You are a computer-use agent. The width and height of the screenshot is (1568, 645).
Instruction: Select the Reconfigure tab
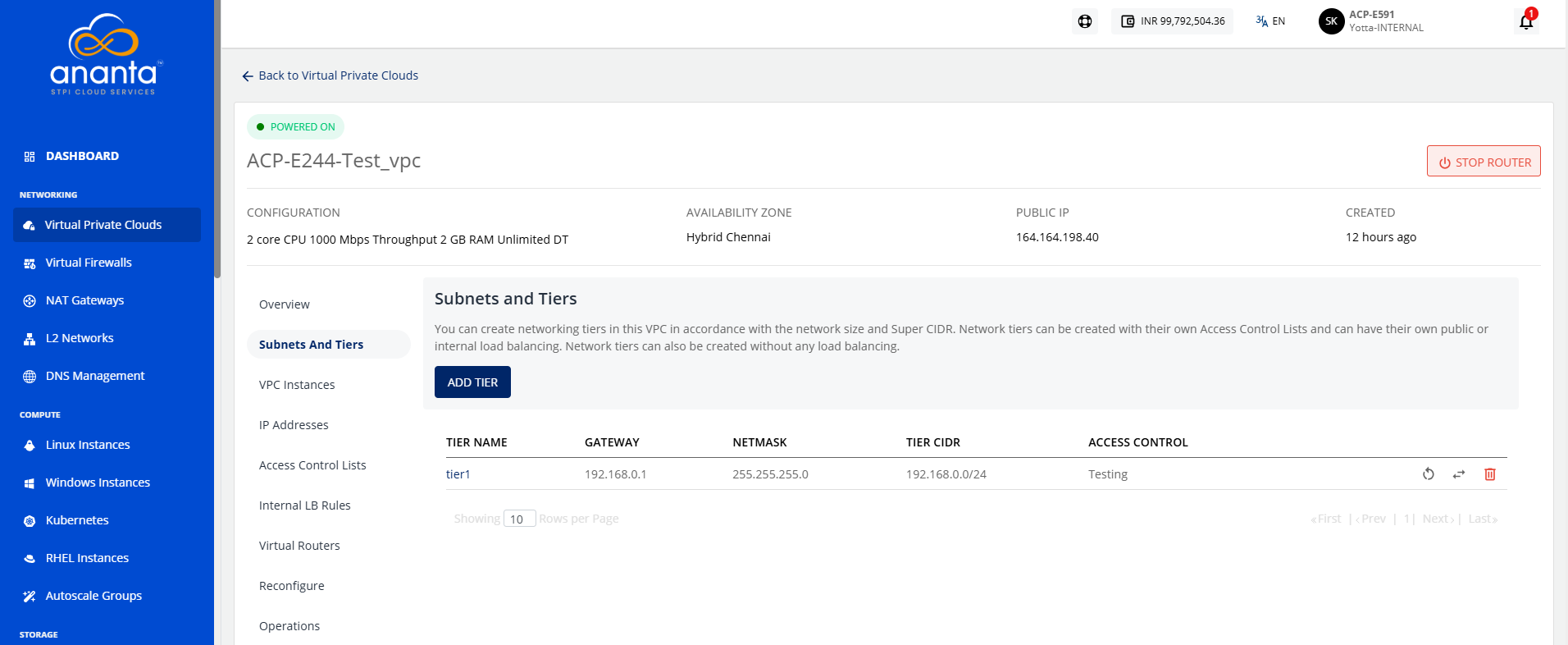tap(292, 586)
